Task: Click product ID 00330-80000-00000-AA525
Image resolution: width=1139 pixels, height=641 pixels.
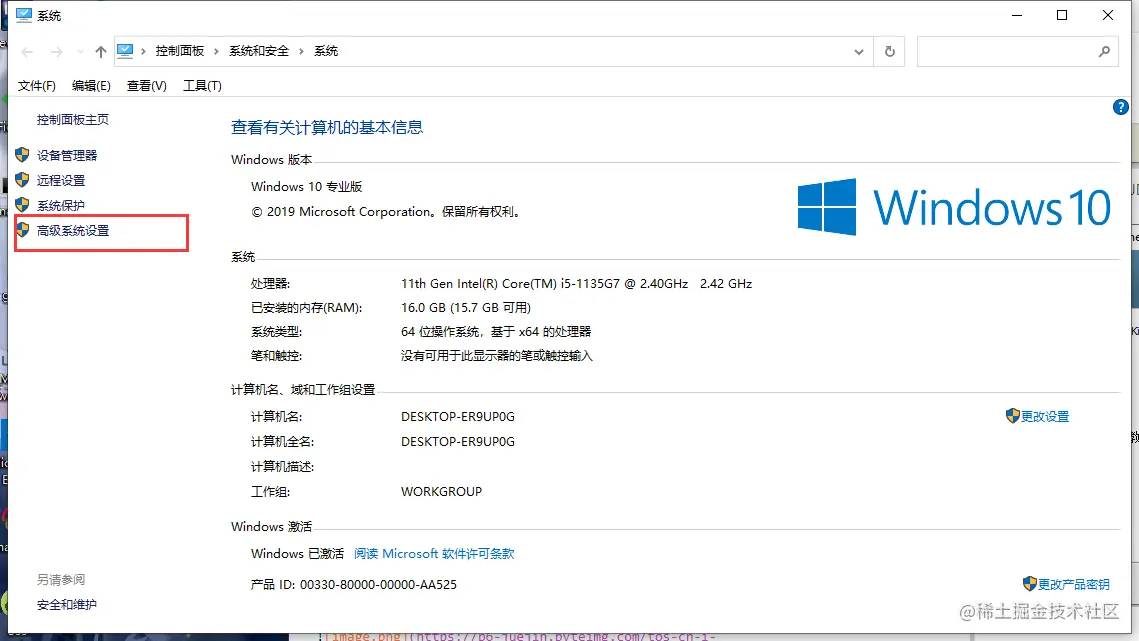Action: click(x=378, y=584)
